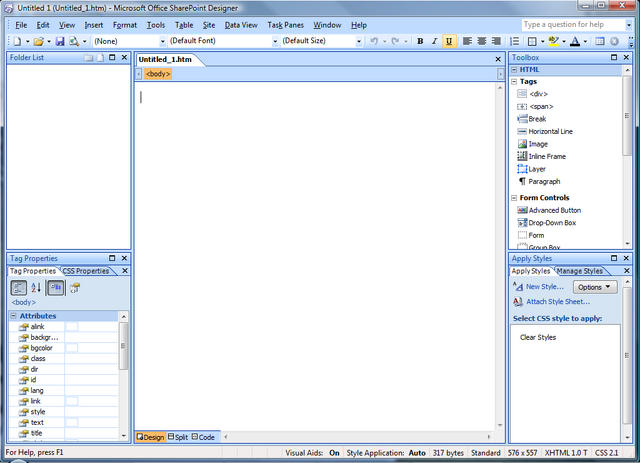This screenshot has height=463, width=640.
Task: Switch to Manage Styles tab
Action: [x=580, y=271]
